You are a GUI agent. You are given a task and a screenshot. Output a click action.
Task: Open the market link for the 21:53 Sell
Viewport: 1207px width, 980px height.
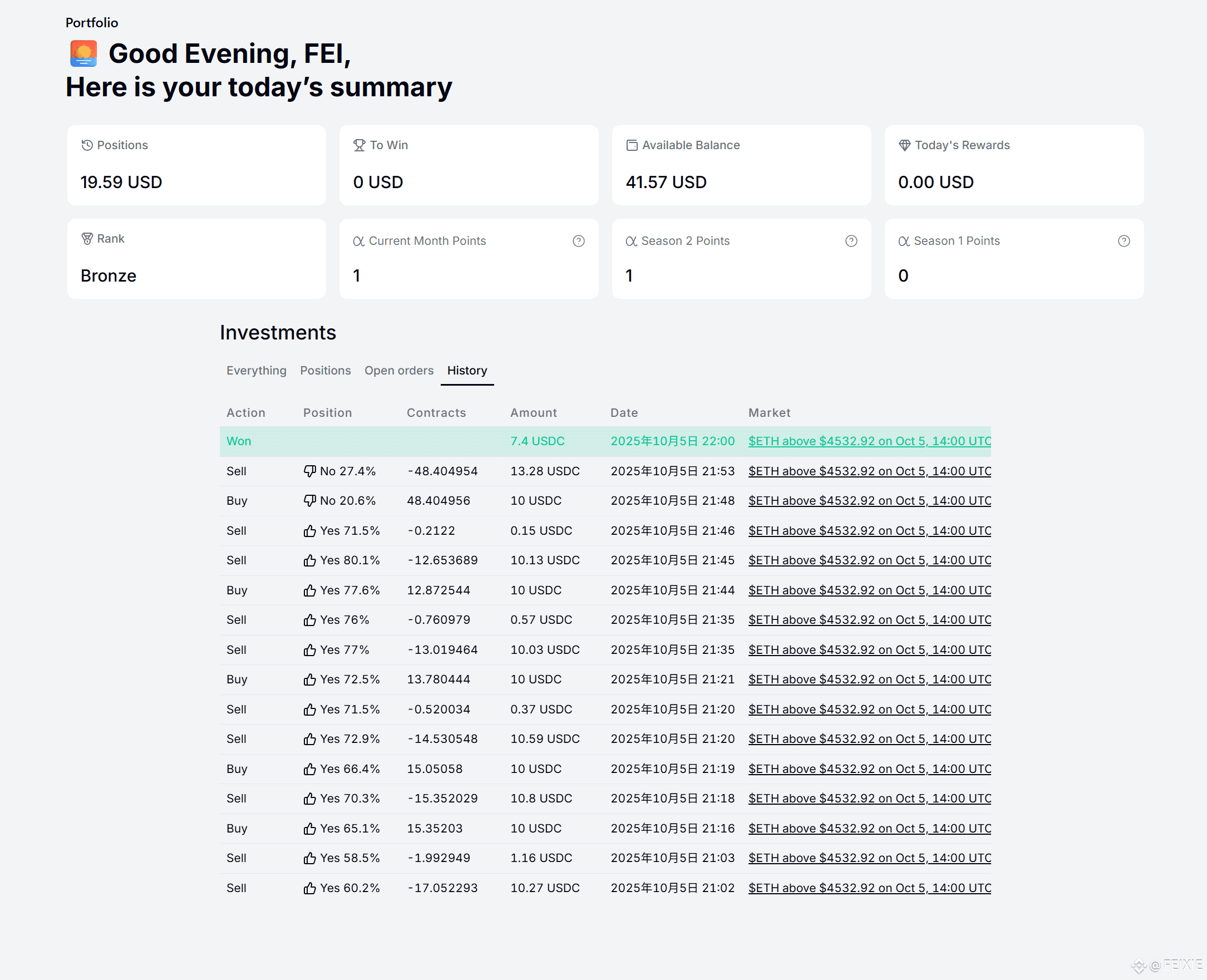coord(869,471)
